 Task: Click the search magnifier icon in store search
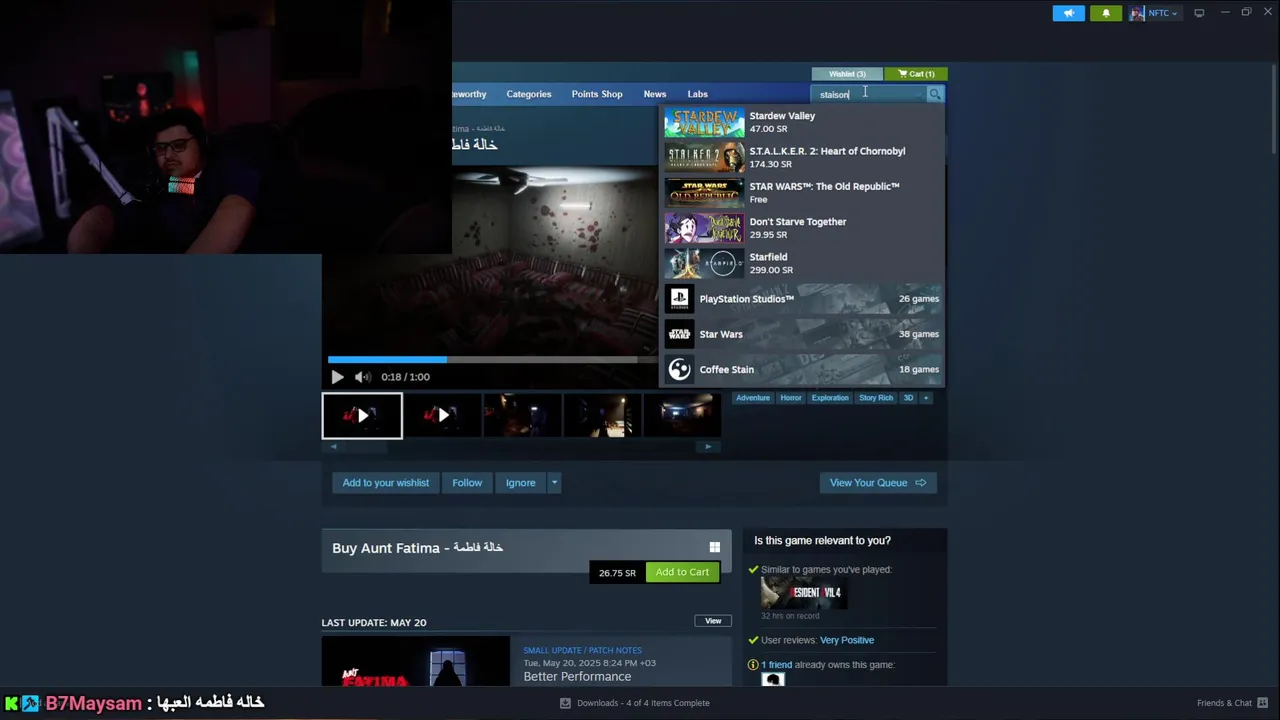click(935, 94)
